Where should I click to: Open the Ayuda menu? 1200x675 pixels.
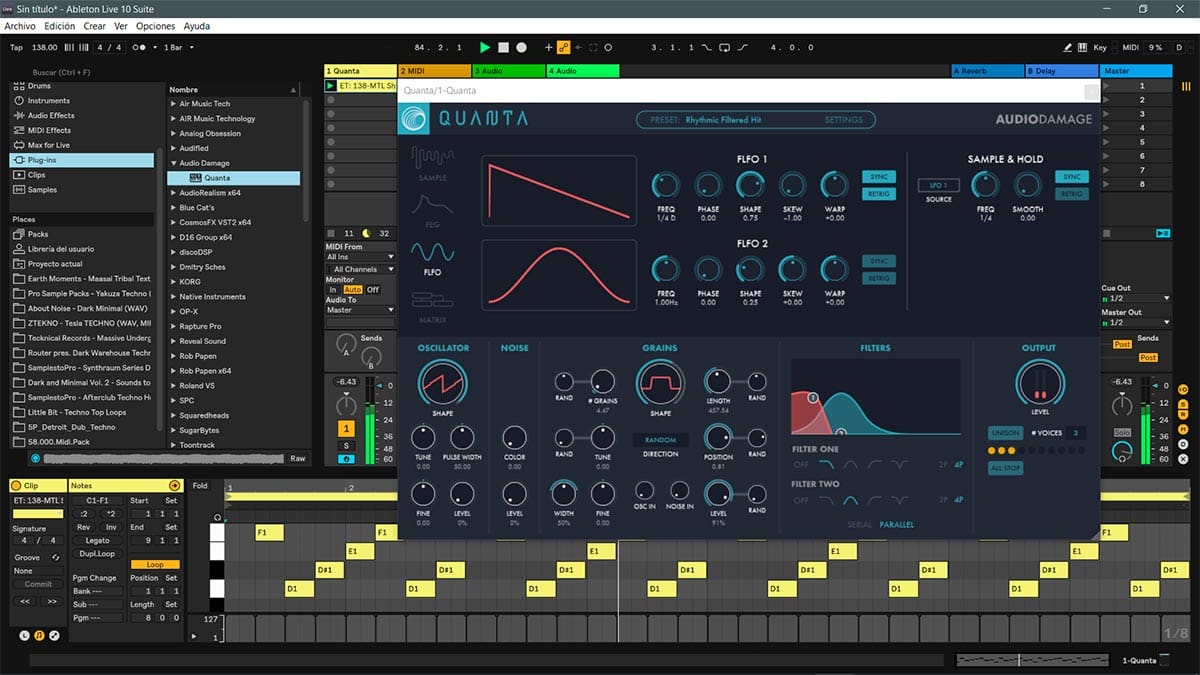tap(197, 26)
